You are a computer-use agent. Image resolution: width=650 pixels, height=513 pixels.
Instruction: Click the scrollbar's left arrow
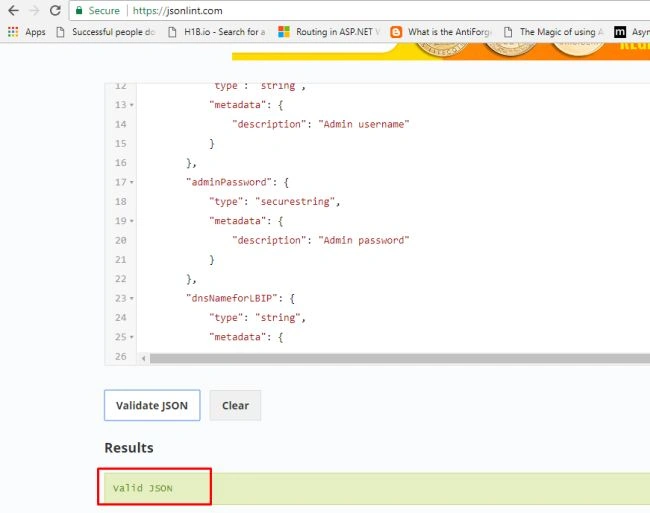[x=143, y=358]
